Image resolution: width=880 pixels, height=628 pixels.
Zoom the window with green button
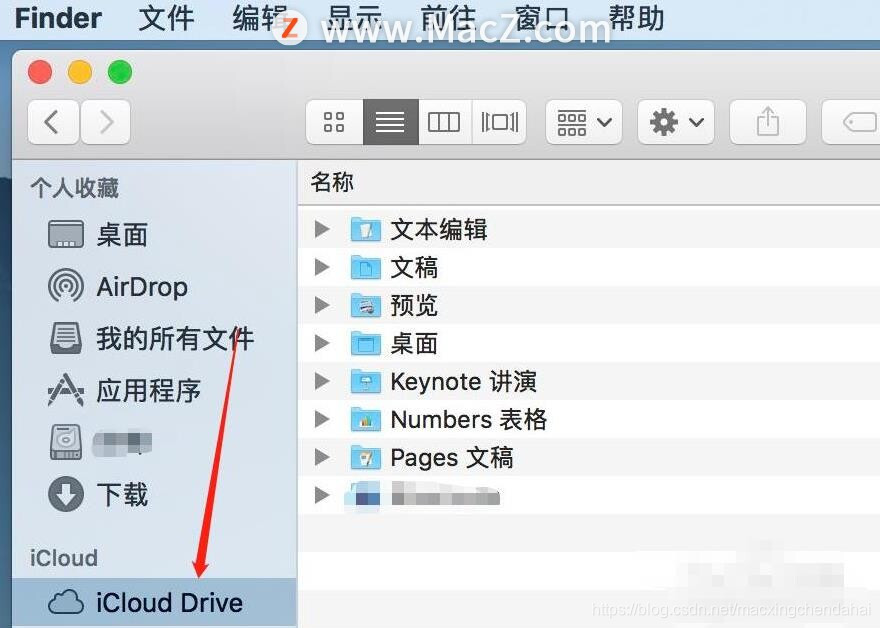tap(120, 72)
